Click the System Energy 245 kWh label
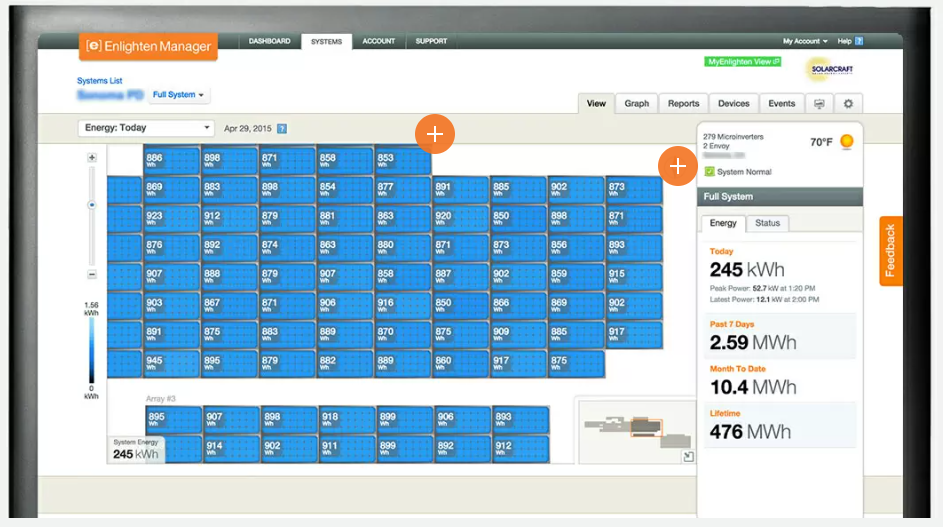The image size is (943, 527). pyautogui.click(x=136, y=450)
